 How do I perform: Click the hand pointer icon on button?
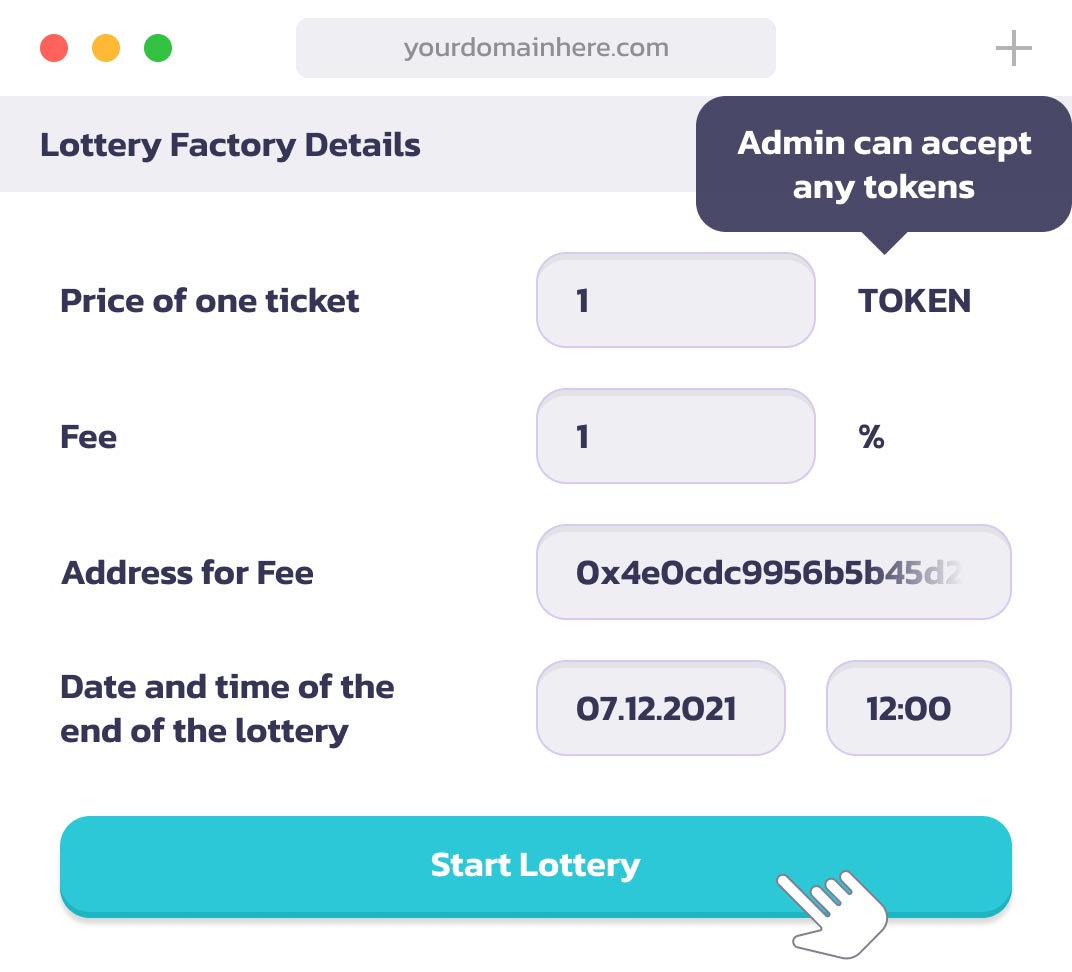pyautogui.click(x=835, y=908)
